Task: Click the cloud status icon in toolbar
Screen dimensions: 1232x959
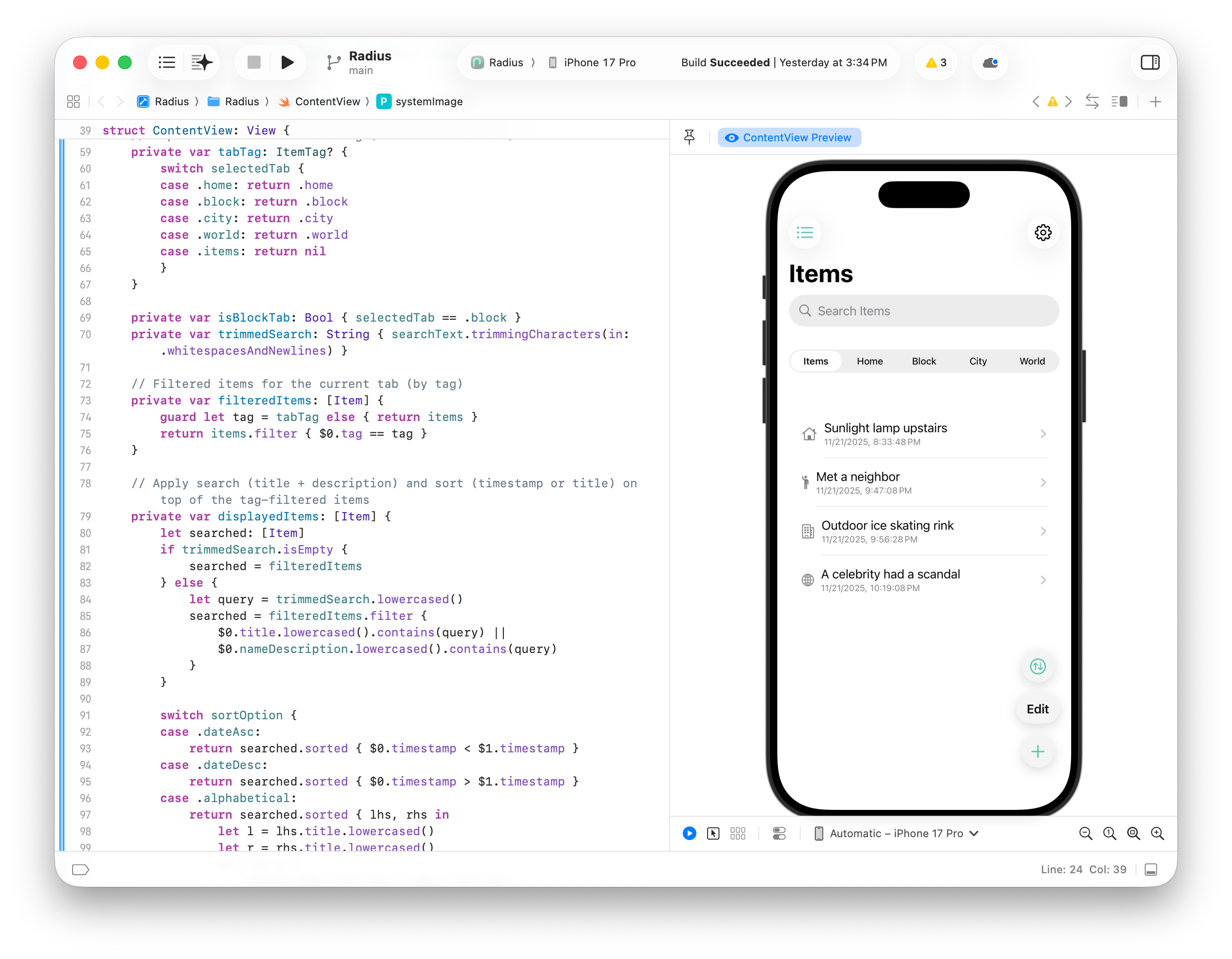Action: coord(991,62)
